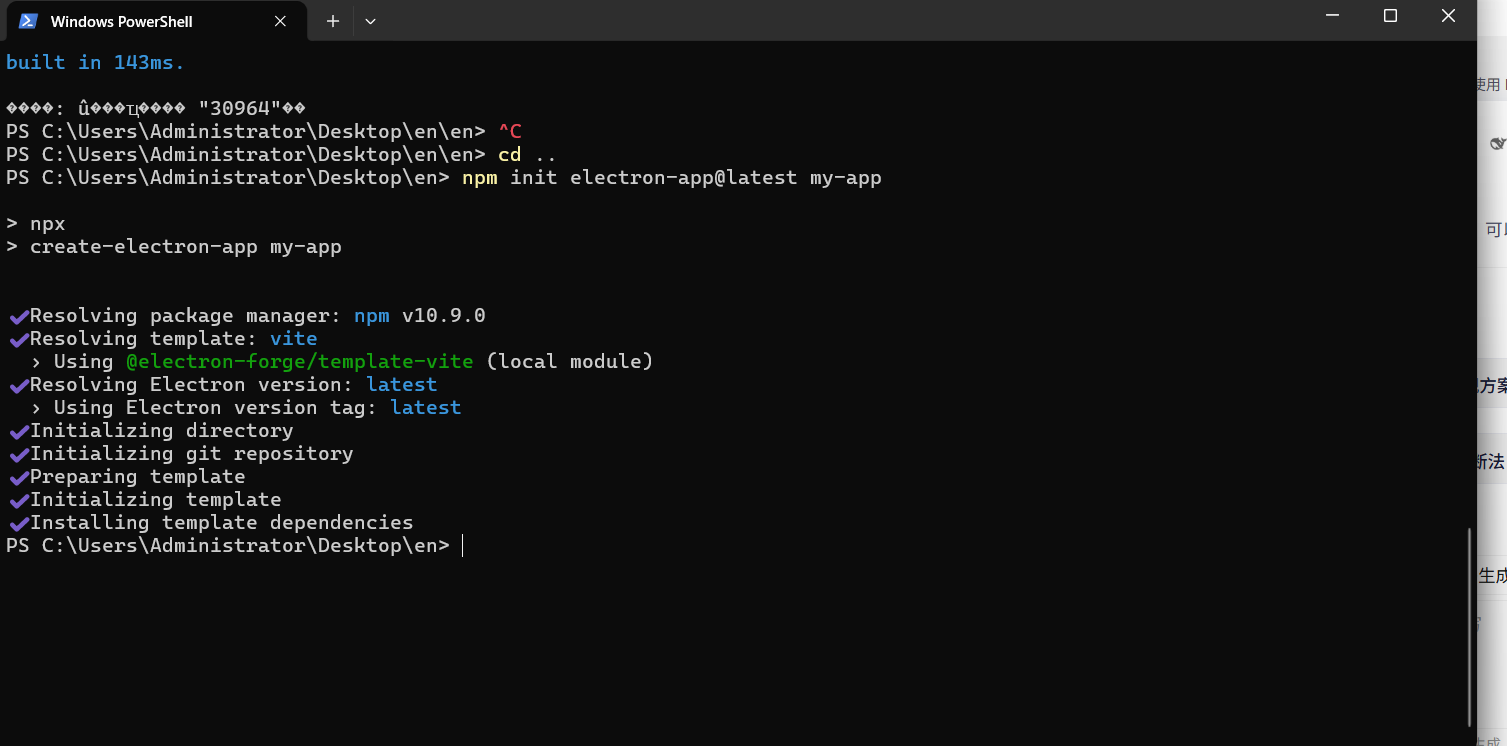Click 'Resolving template: vite' line
1507x746 pixels.
point(164,338)
